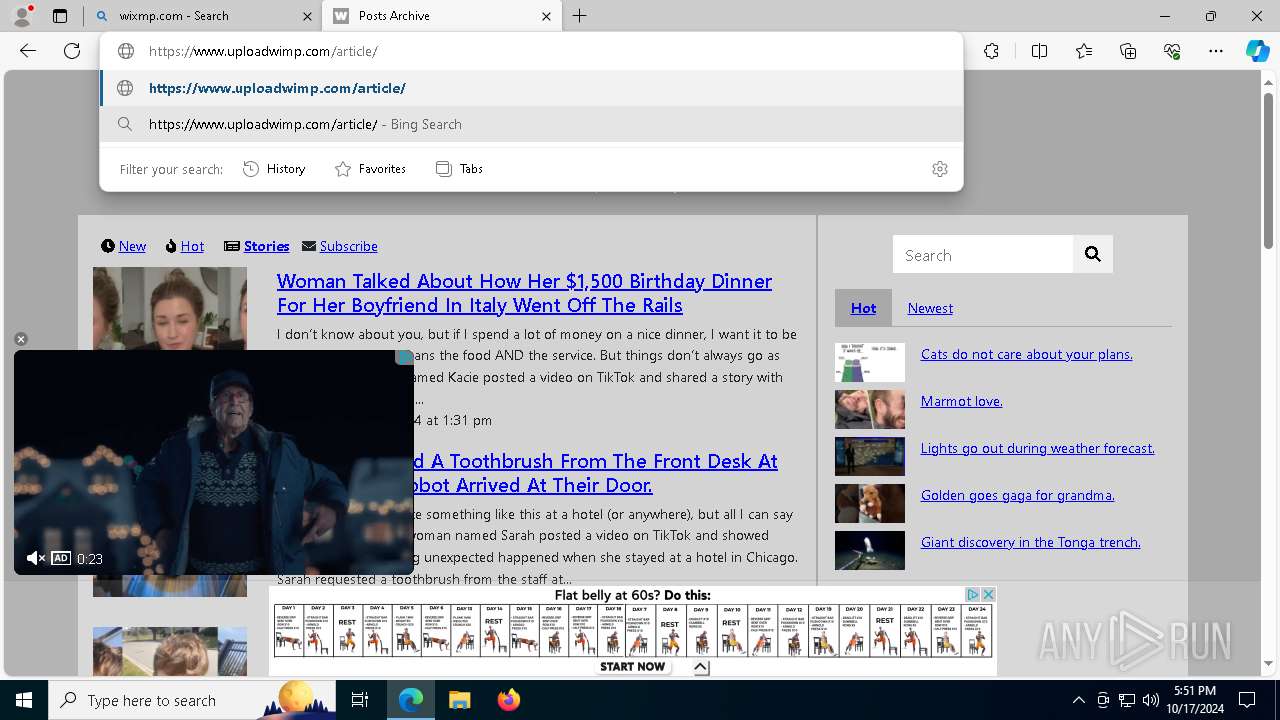Click the site search magnifier button
This screenshot has height=720, width=1280.
(x=1093, y=255)
